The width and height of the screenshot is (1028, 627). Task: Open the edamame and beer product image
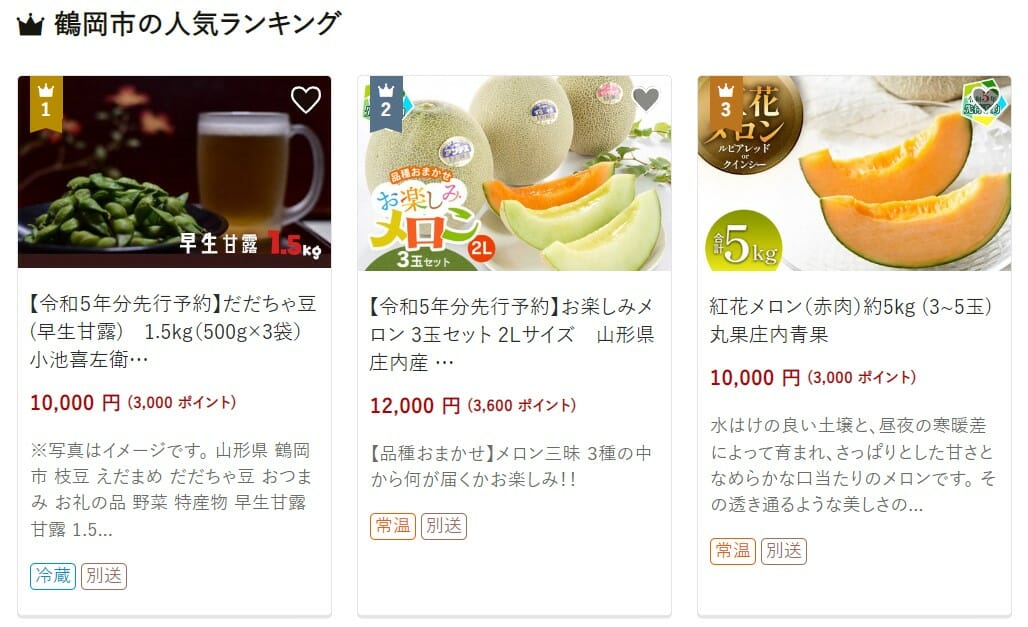point(174,172)
